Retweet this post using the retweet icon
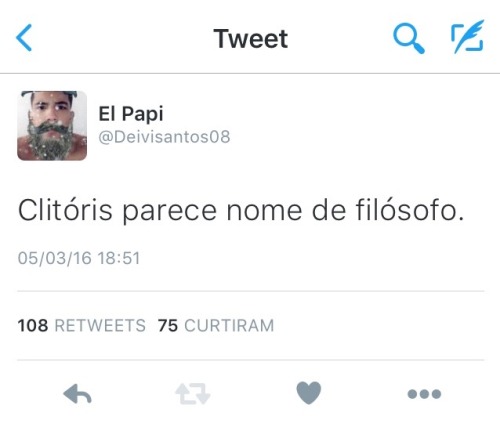 [193, 394]
